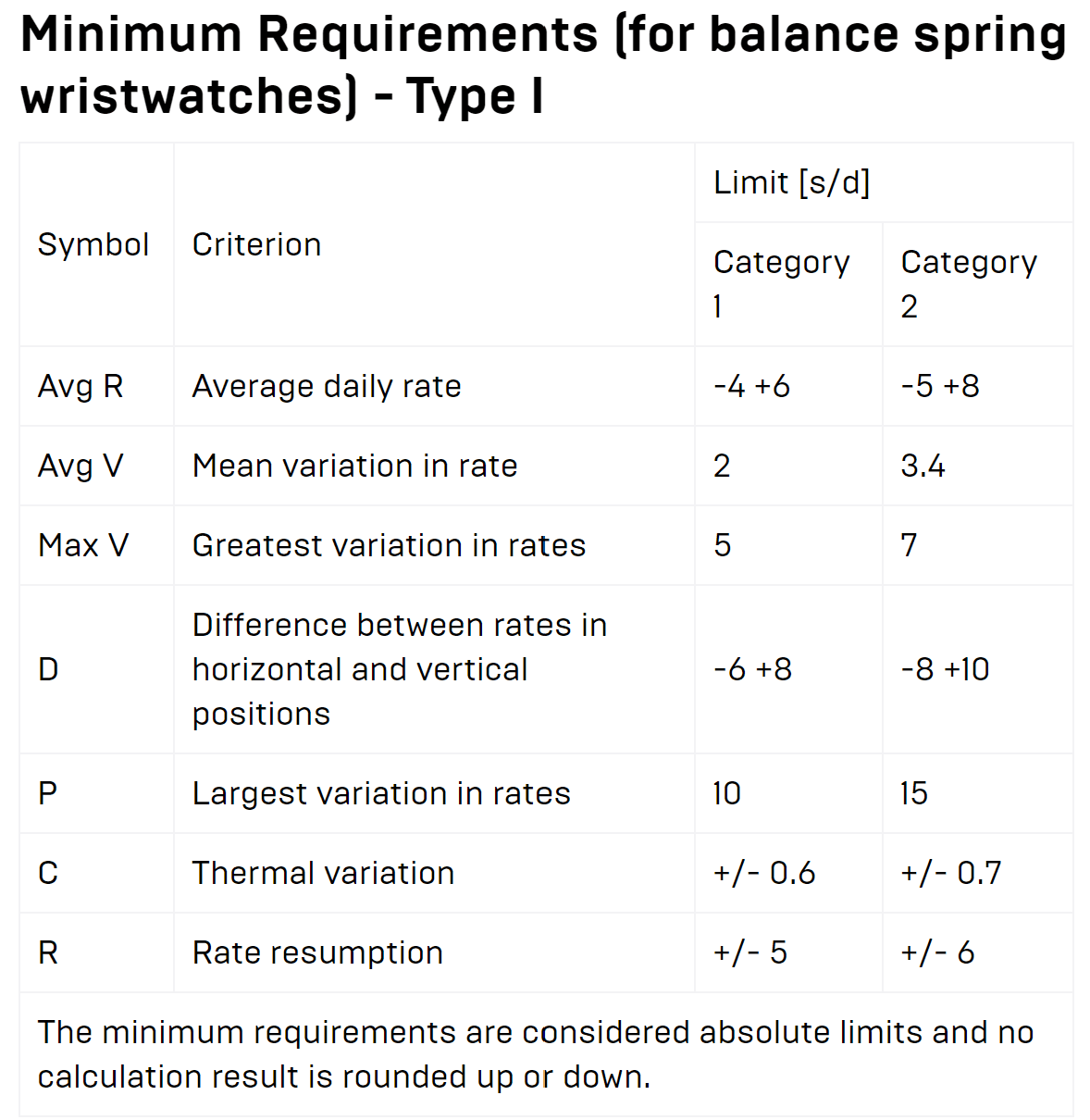This screenshot has height=1120, width=1090.
Task: Select the 3.4 limit value
Action: point(923,466)
